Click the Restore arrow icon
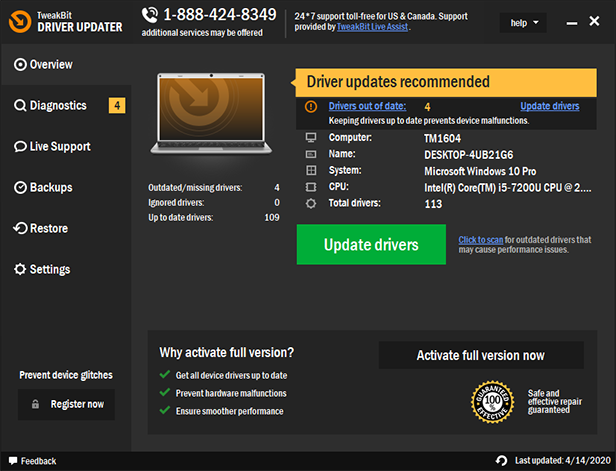This screenshot has width=616, height=471. click(x=20, y=228)
